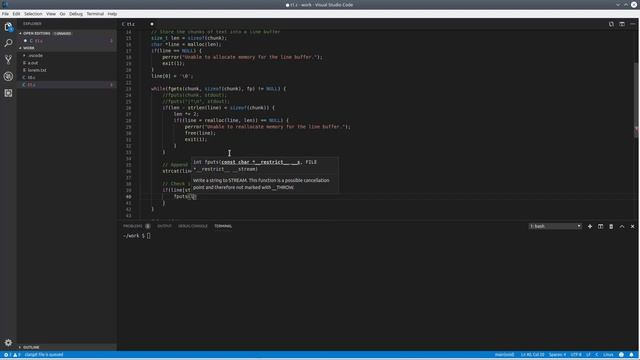Open the Edit menu
Viewport: 640px width, 360px height.
(16, 14)
